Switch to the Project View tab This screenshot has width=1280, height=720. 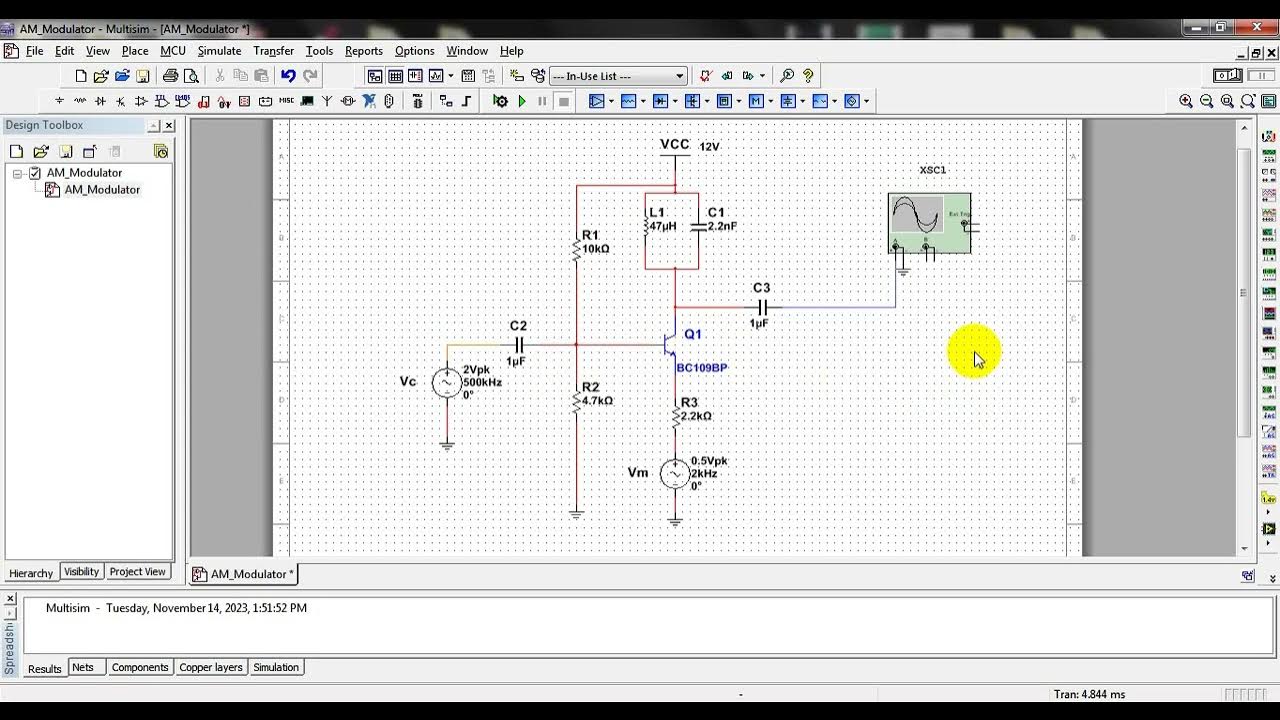[137, 572]
